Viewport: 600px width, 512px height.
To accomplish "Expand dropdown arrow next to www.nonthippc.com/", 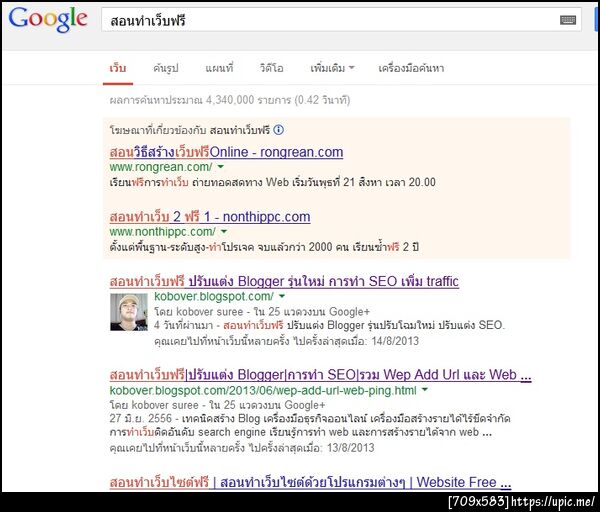I will (x=224, y=232).
